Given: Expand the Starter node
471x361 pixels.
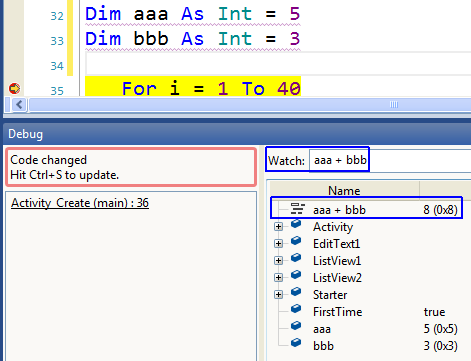Looking at the screenshot, I should 278,295.
